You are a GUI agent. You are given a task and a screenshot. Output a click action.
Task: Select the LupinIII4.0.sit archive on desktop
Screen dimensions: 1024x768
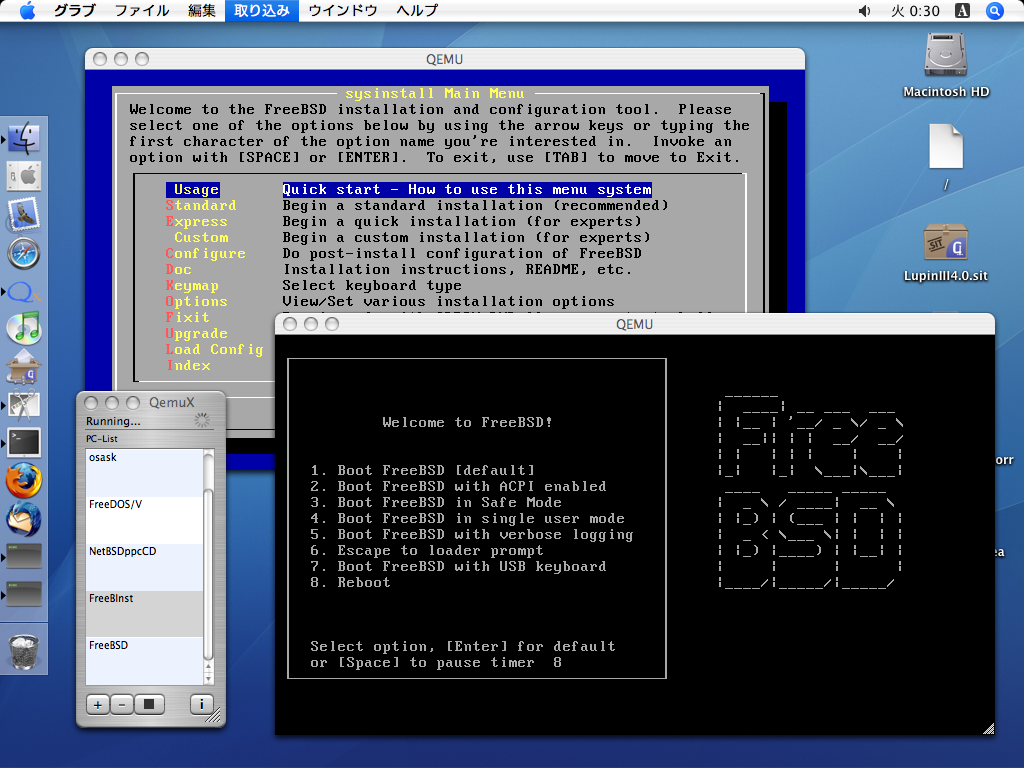[x=946, y=253]
